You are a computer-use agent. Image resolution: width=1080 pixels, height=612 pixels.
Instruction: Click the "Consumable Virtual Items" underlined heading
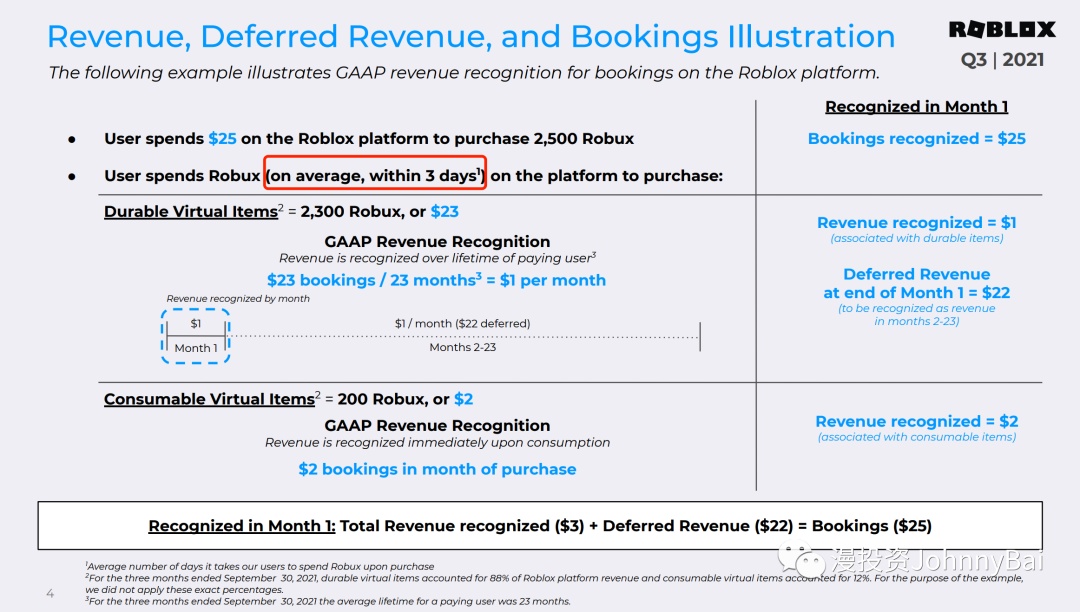(x=209, y=399)
